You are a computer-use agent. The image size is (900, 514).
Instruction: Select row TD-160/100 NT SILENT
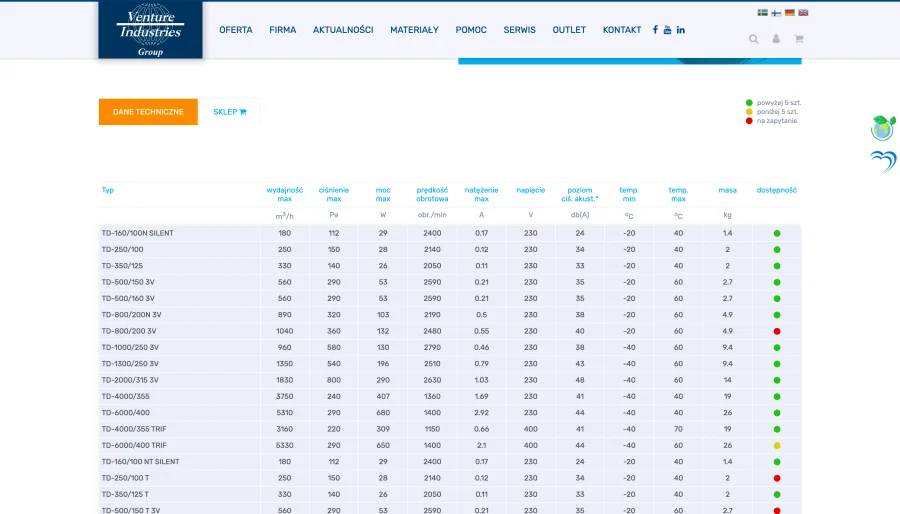(449, 462)
